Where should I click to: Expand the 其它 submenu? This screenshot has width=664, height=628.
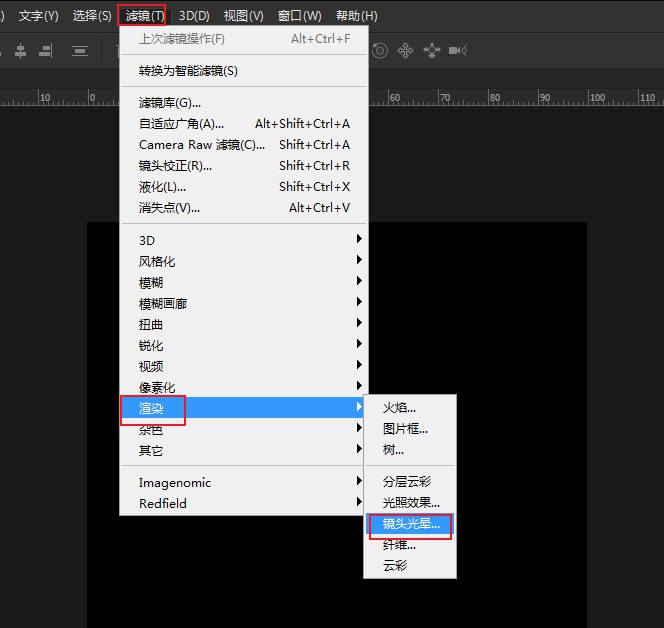point(244,451)
